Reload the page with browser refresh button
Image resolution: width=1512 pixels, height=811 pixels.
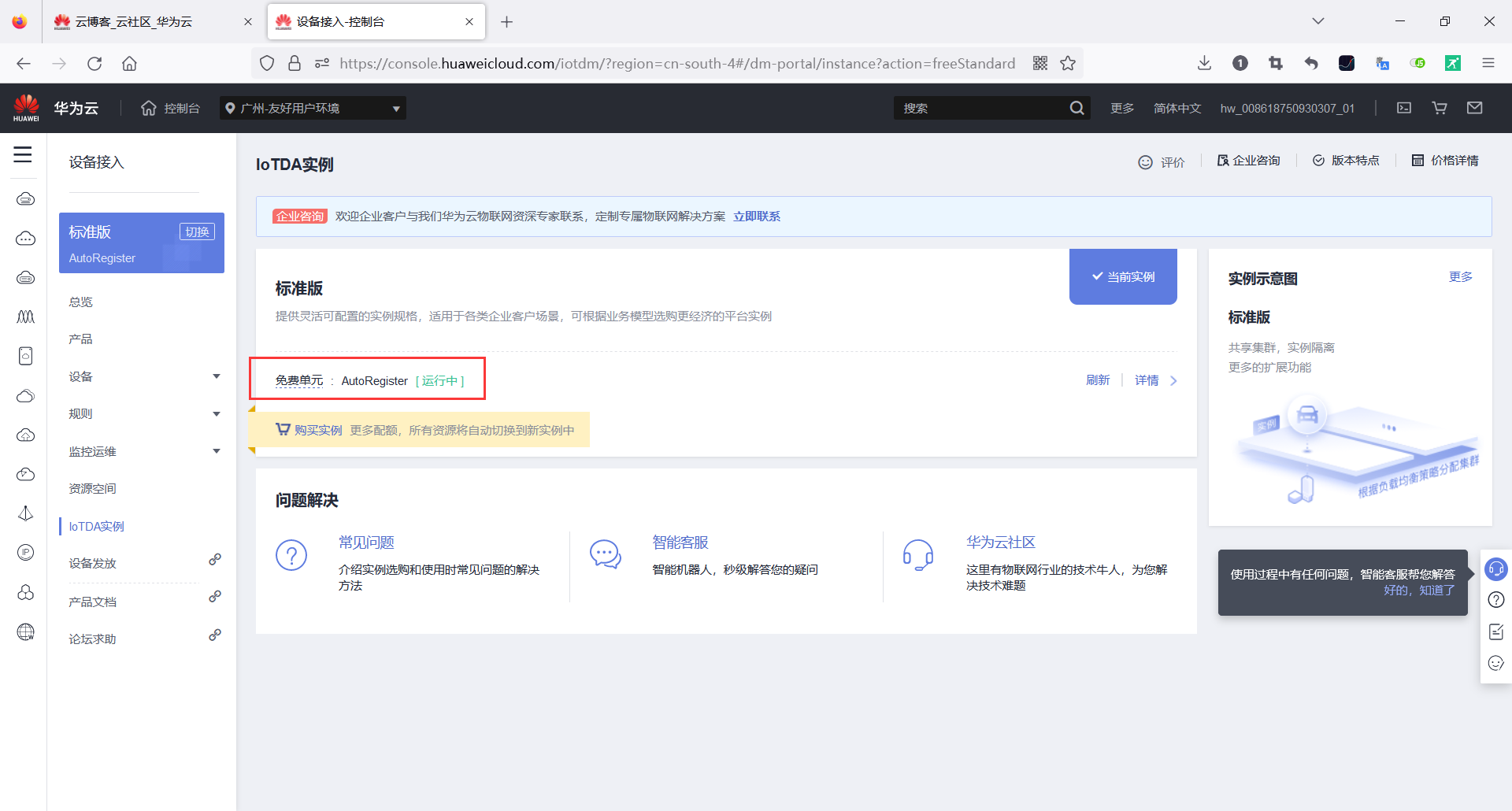94,64
